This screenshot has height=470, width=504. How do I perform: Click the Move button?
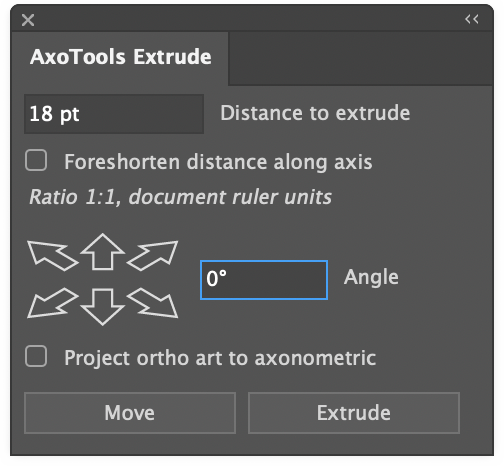(130, 413)
